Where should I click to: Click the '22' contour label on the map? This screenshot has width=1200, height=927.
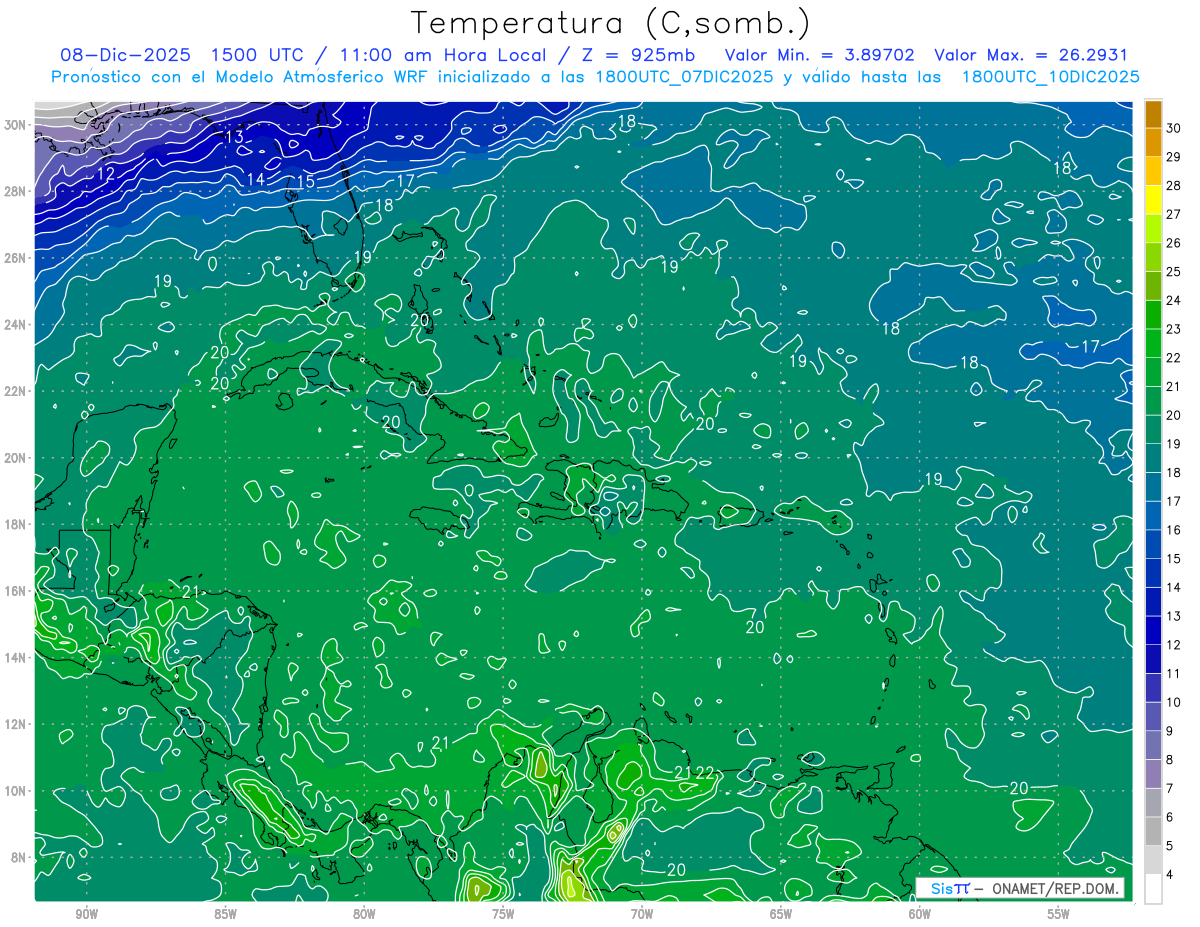point(705,773)
